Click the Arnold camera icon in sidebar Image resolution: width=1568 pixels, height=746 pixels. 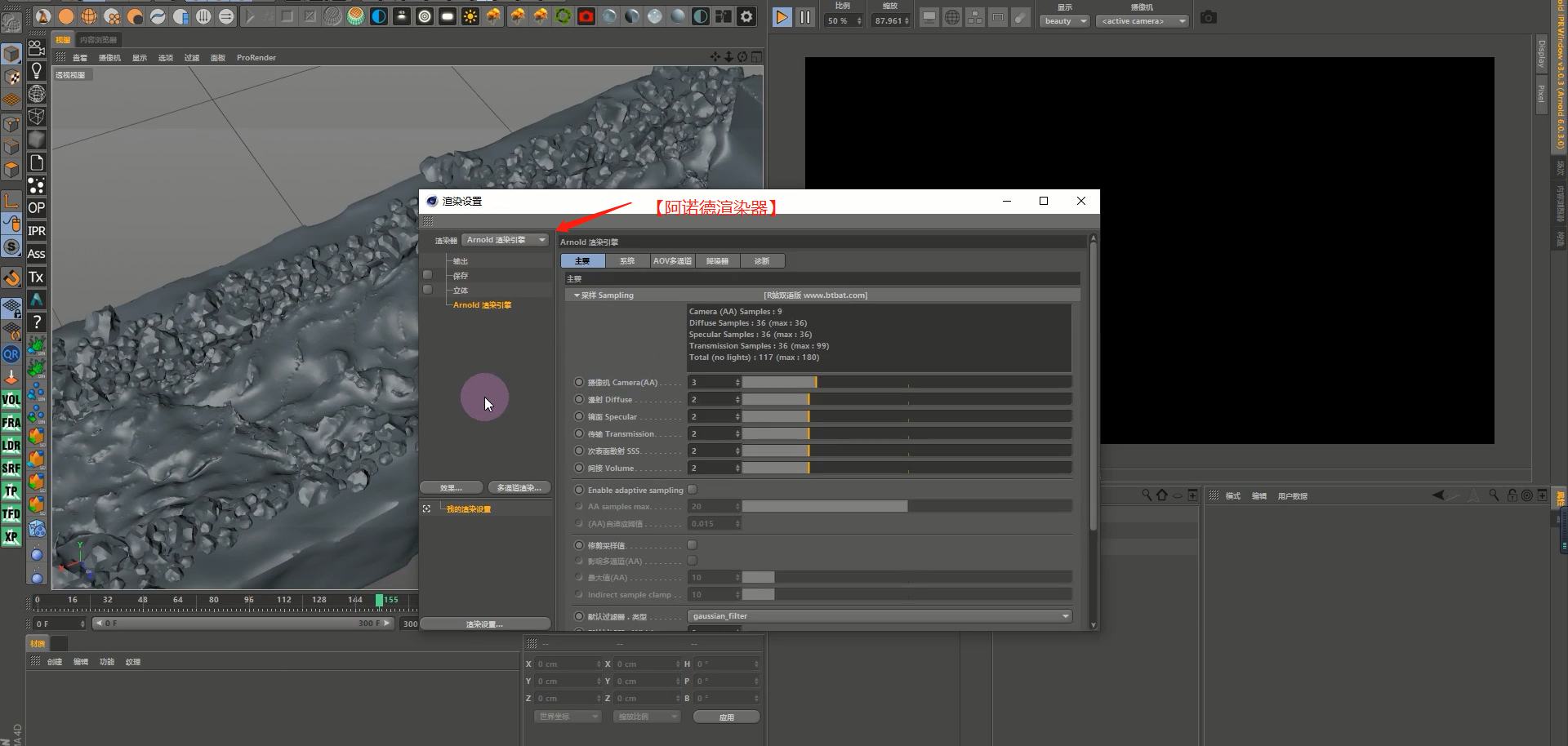tap(36, 48)
